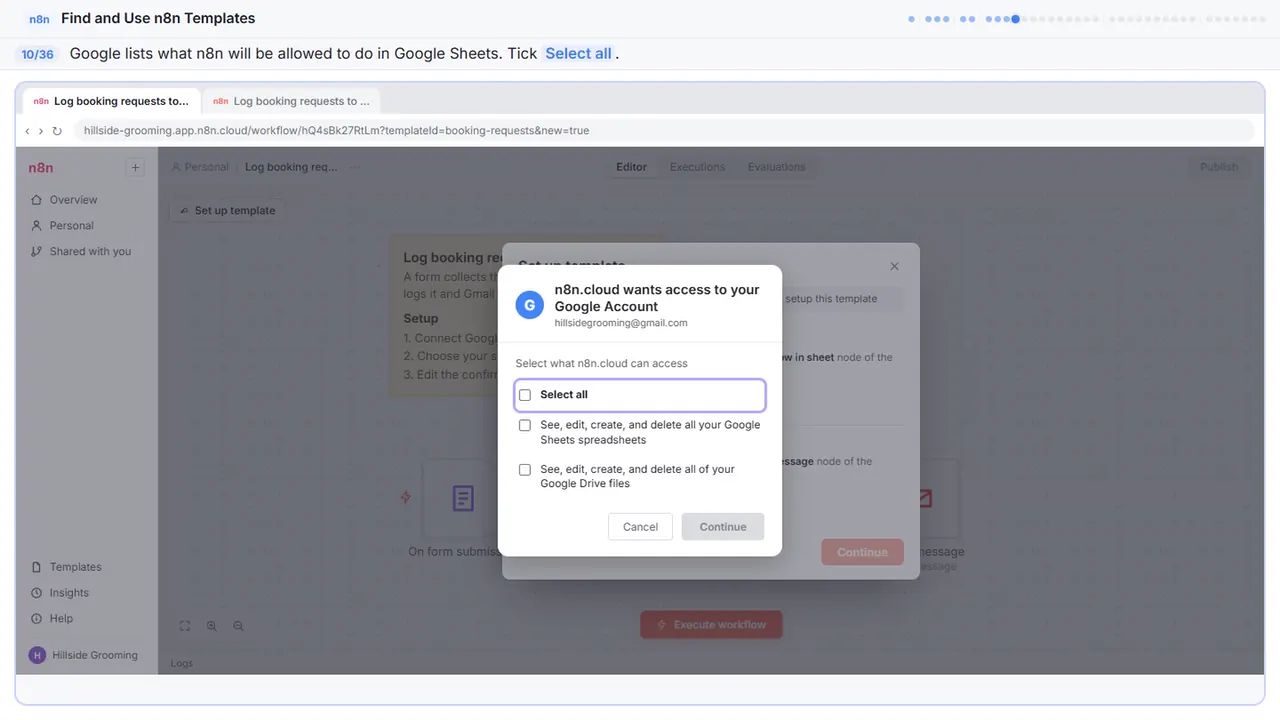Click the fit-to-view canvas icon
This screenshot has width=1280, height=720.
185,626
